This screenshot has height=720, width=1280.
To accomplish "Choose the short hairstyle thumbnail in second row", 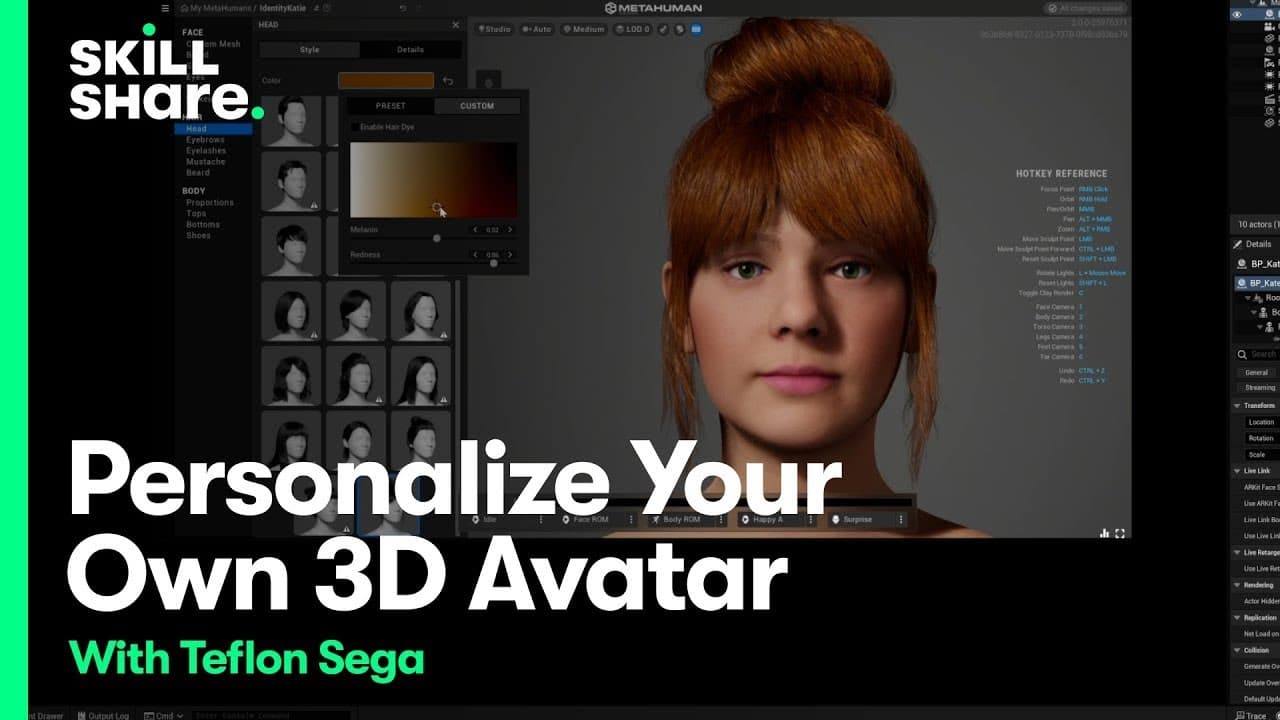I will tap(291, 181).
